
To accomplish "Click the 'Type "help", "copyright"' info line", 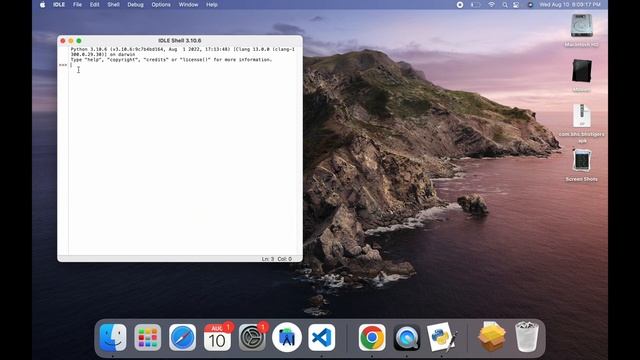I will tap(171, 60).
